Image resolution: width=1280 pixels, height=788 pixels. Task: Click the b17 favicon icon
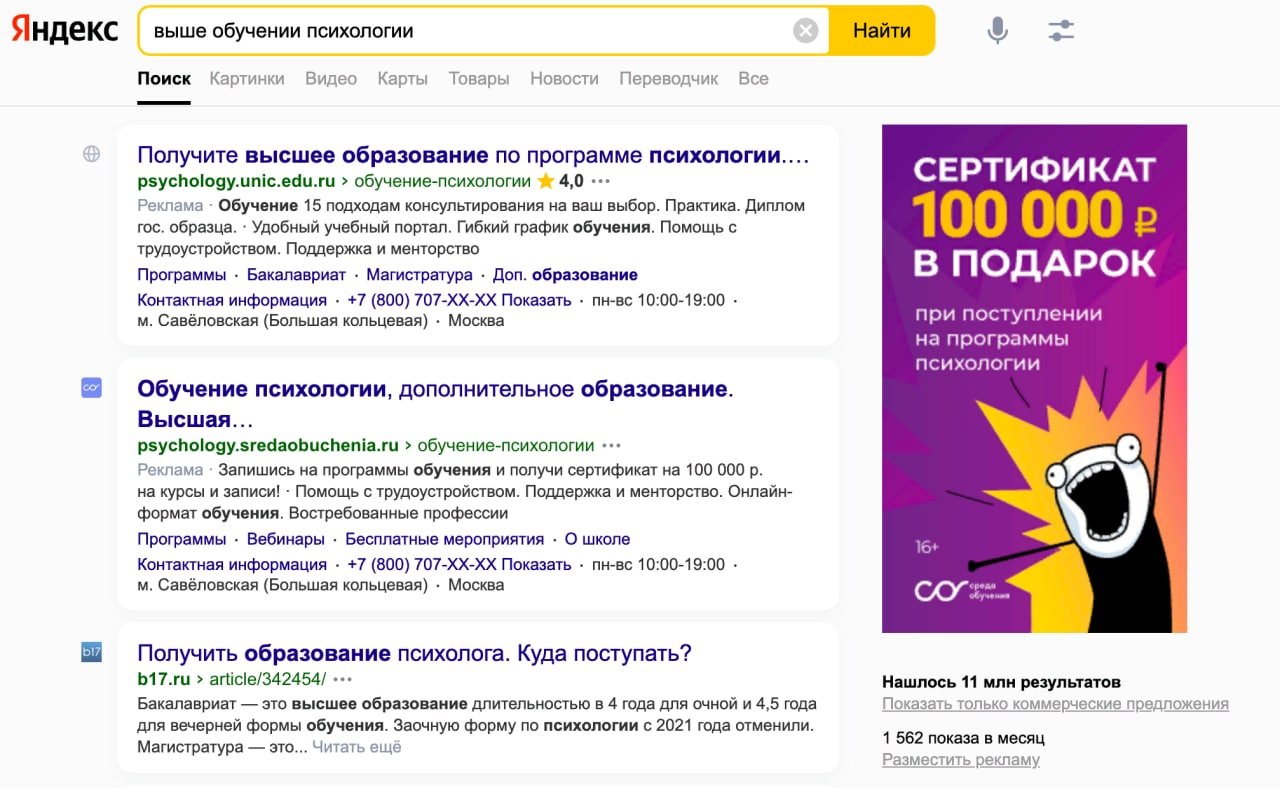92,652
